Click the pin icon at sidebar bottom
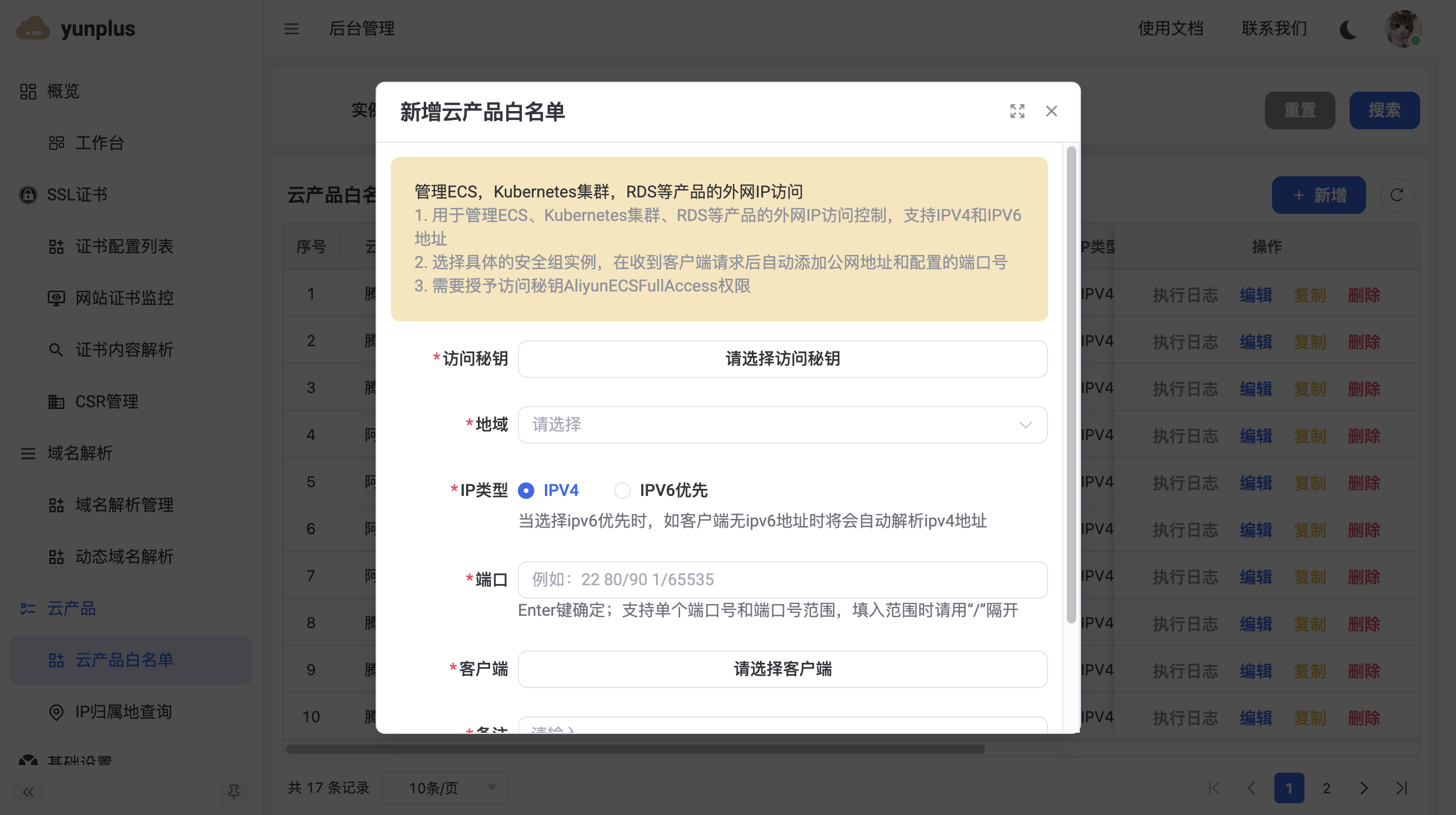The image size is (1456, 815). (234, 792)
